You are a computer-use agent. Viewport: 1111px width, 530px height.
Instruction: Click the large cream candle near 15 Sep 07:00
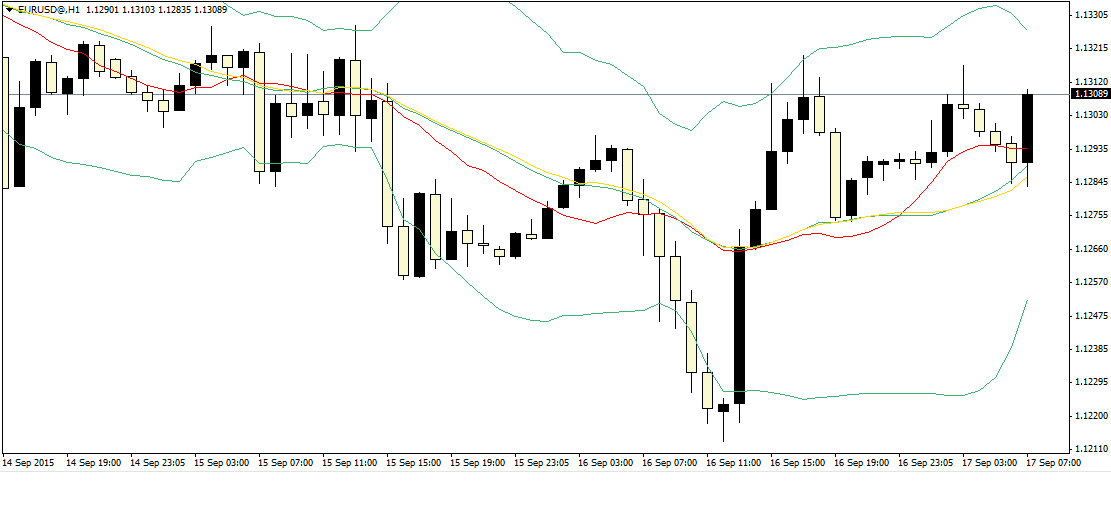(260, 110)
